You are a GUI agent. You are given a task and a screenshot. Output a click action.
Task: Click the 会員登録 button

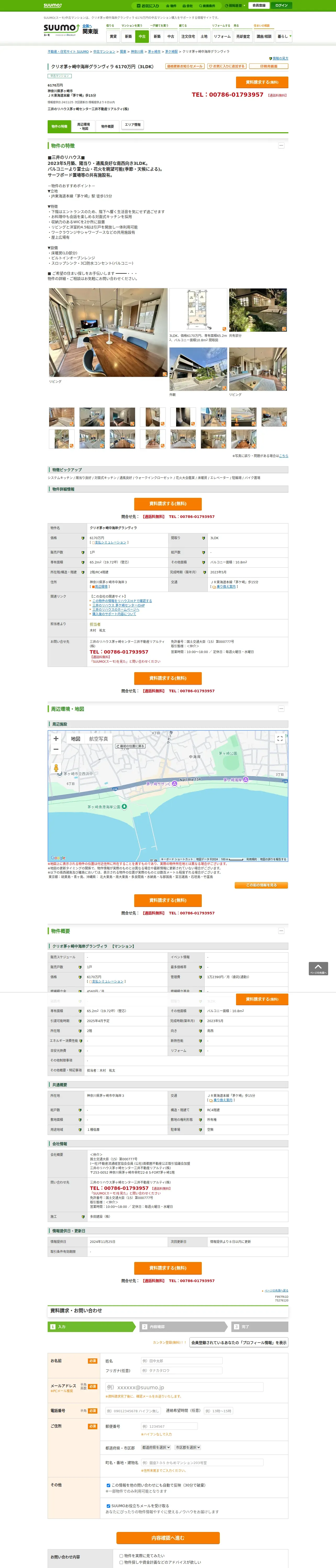pos(259,5)
